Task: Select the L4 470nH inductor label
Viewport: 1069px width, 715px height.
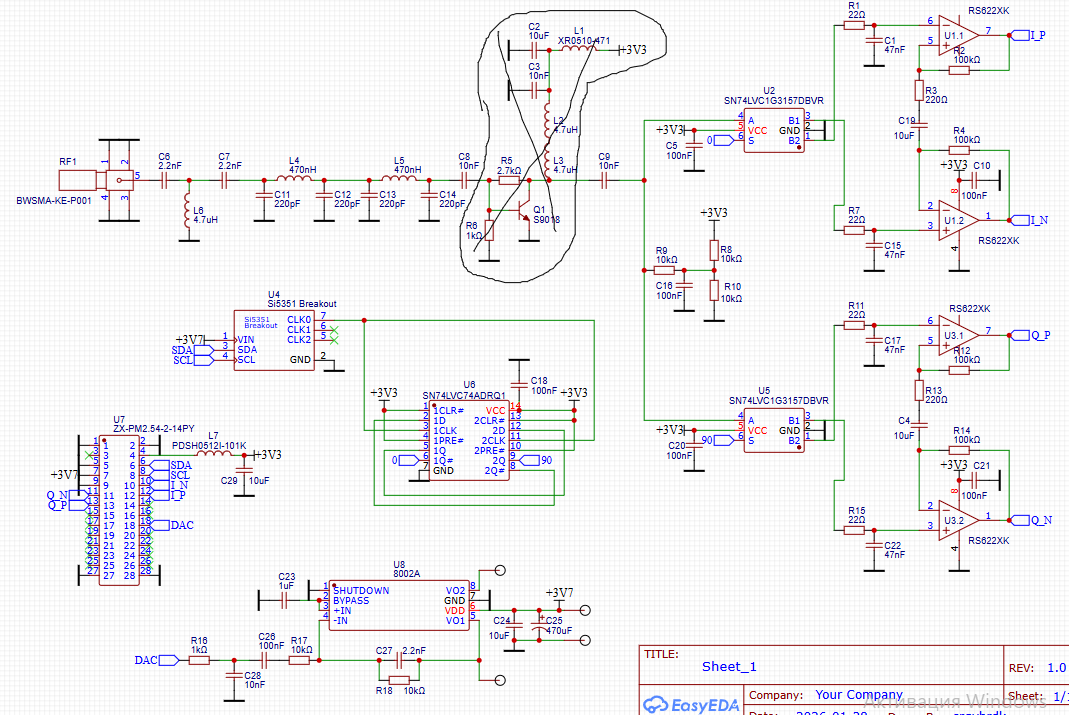Action: (302, 166)
